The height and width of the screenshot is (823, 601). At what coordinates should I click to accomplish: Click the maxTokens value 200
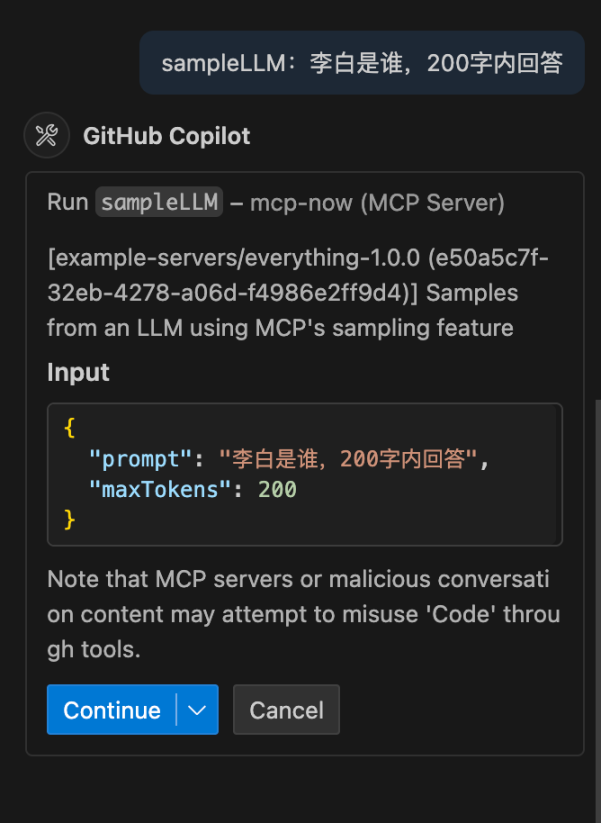277,489
